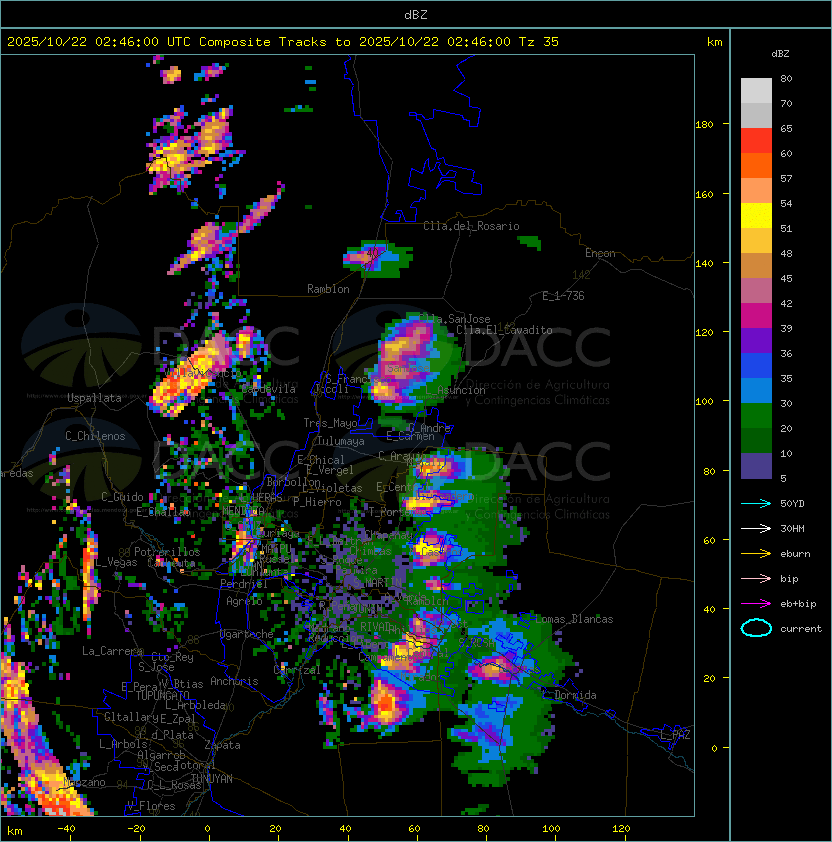This screenshot has height=842, width=832.
Task: Select the light grey swatch between 80 and 70
Action: tap(756, 91)
